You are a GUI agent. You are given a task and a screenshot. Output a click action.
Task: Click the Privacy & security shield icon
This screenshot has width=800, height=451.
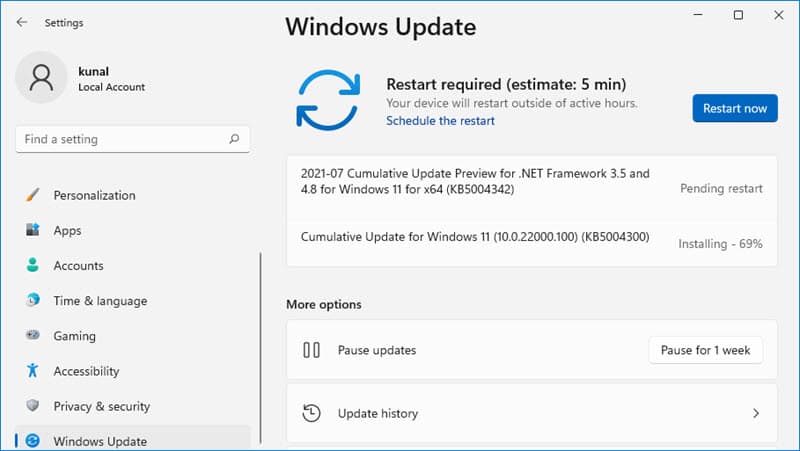(x=33, y=406)
